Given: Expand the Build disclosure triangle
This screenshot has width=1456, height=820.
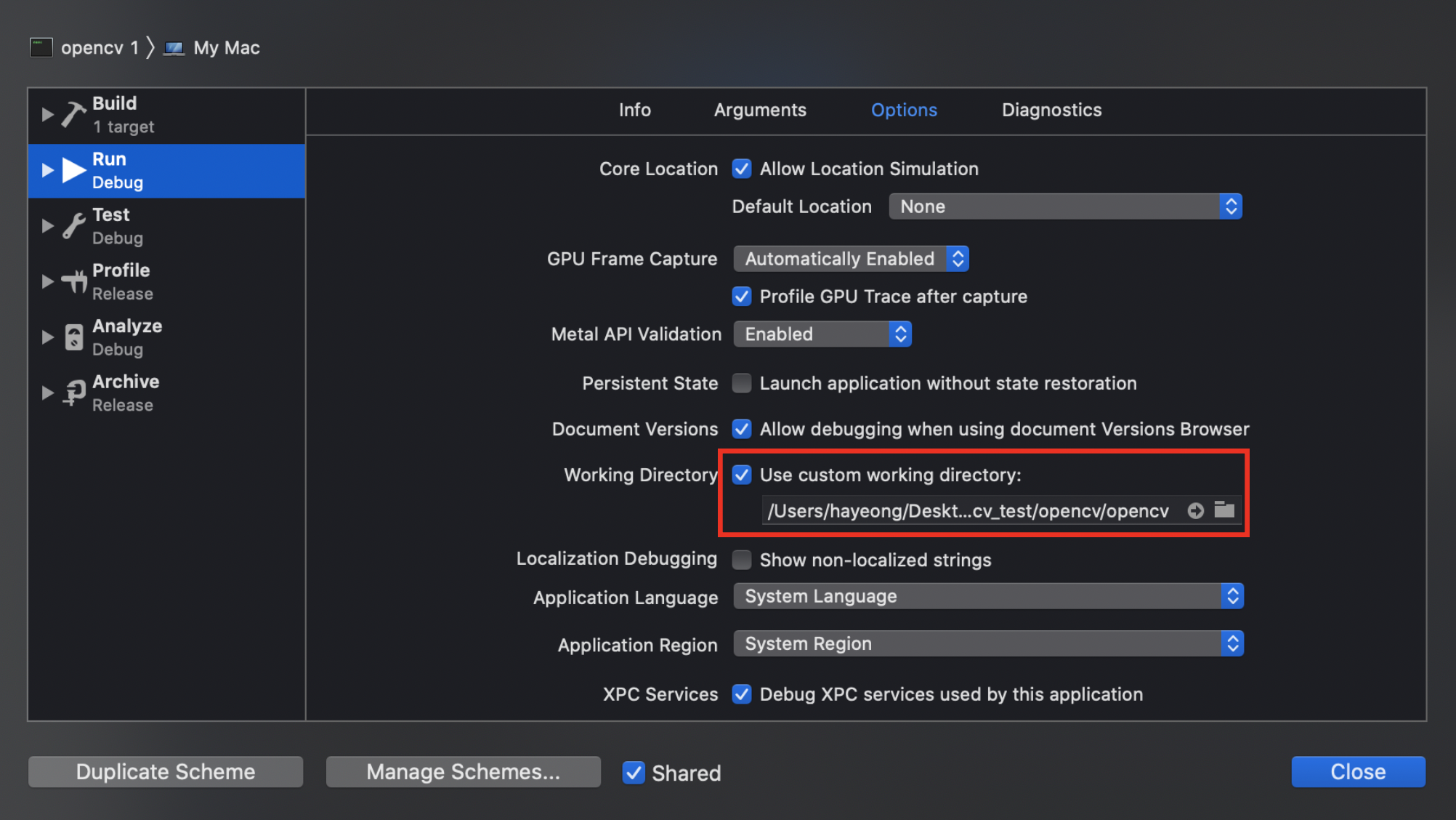Looking at the screenshot, I should [47, 114].
